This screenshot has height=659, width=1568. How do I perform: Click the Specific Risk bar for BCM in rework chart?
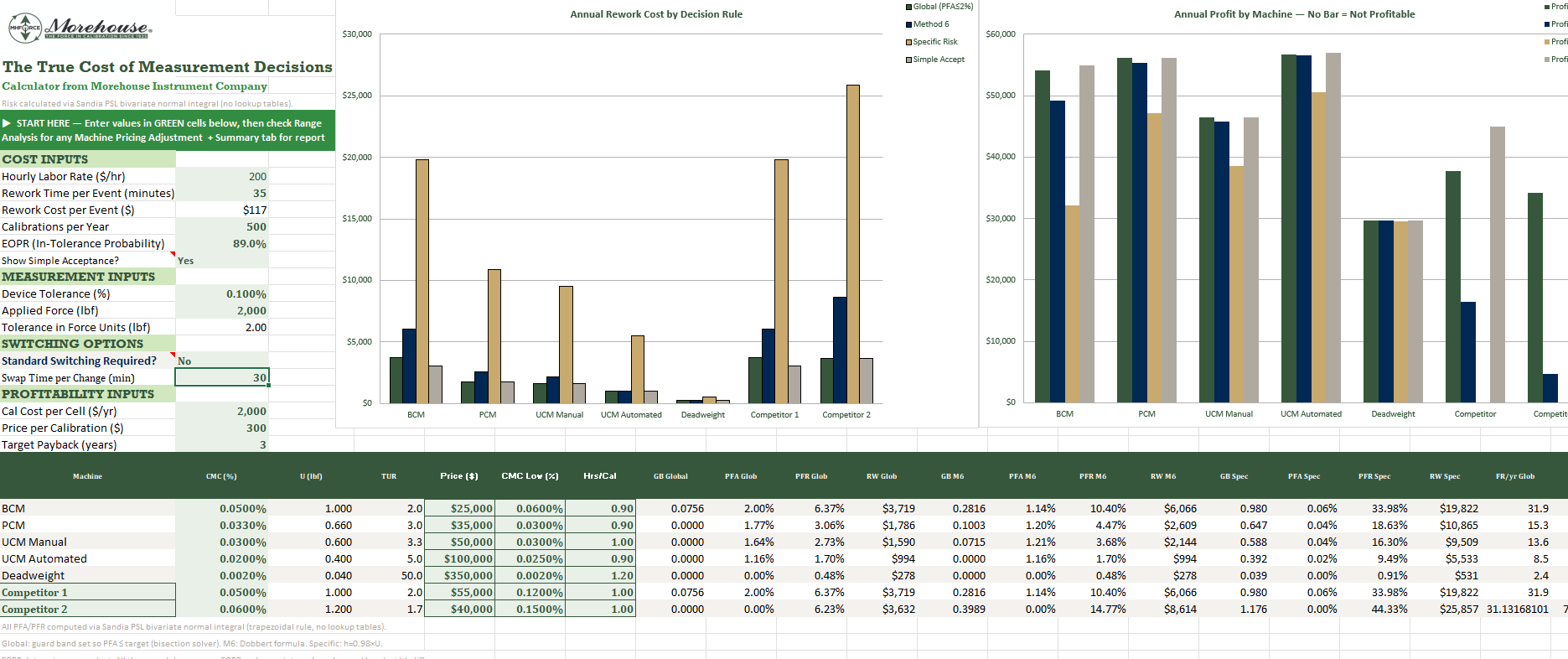click(422, 281)
